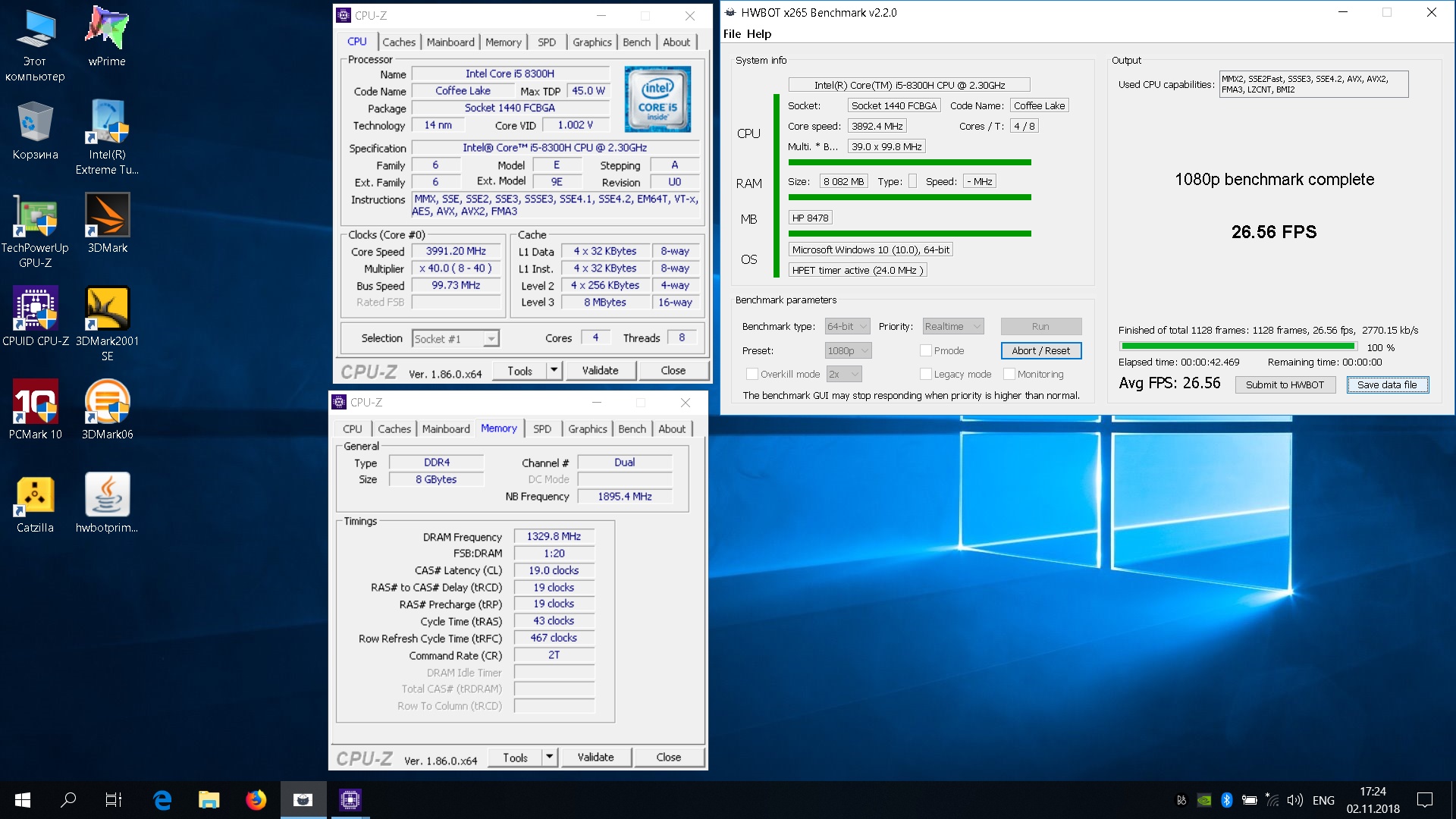Switch to Mainboard tab in top CPU-Z
Viewport: 1456px width, 819px height.
click(450, 42)
